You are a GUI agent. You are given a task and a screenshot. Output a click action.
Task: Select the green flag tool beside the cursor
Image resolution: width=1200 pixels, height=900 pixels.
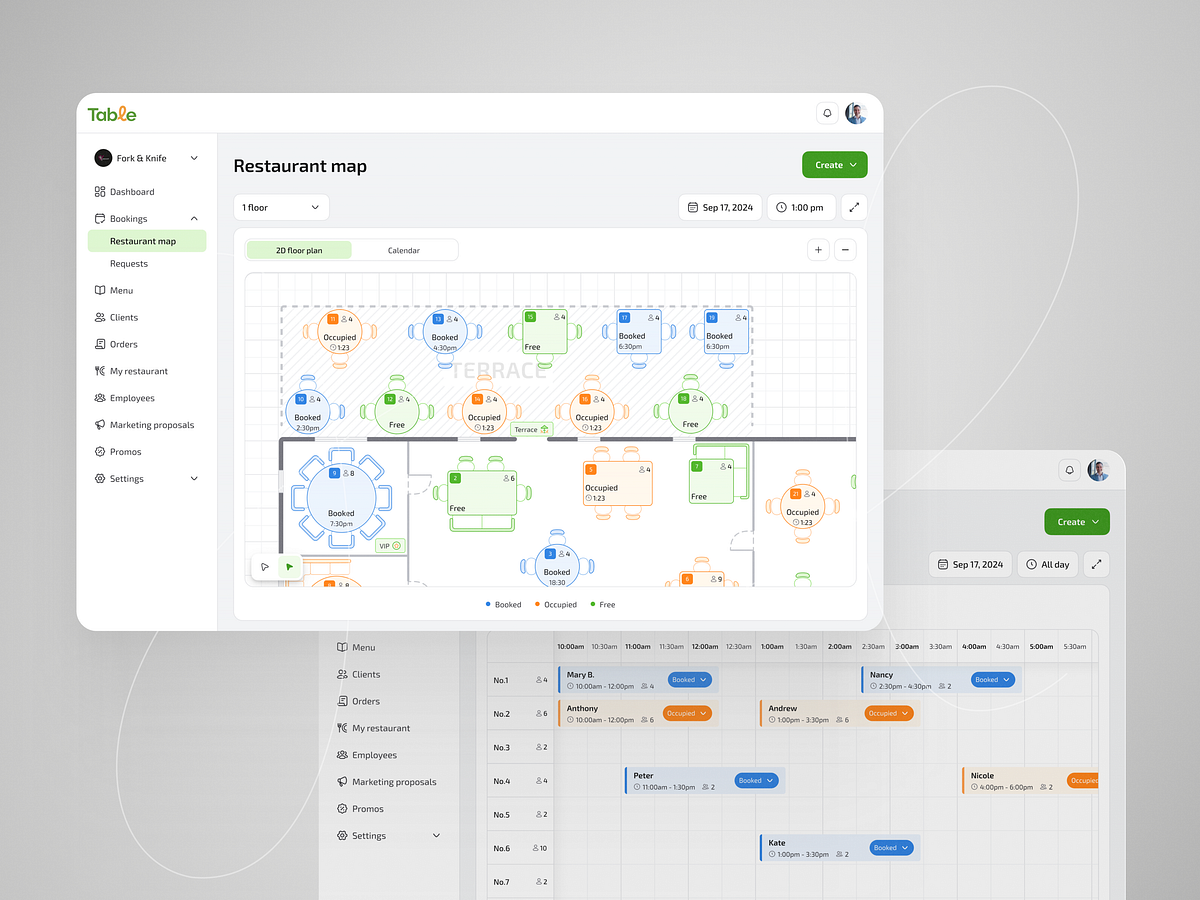click(290, 566)
